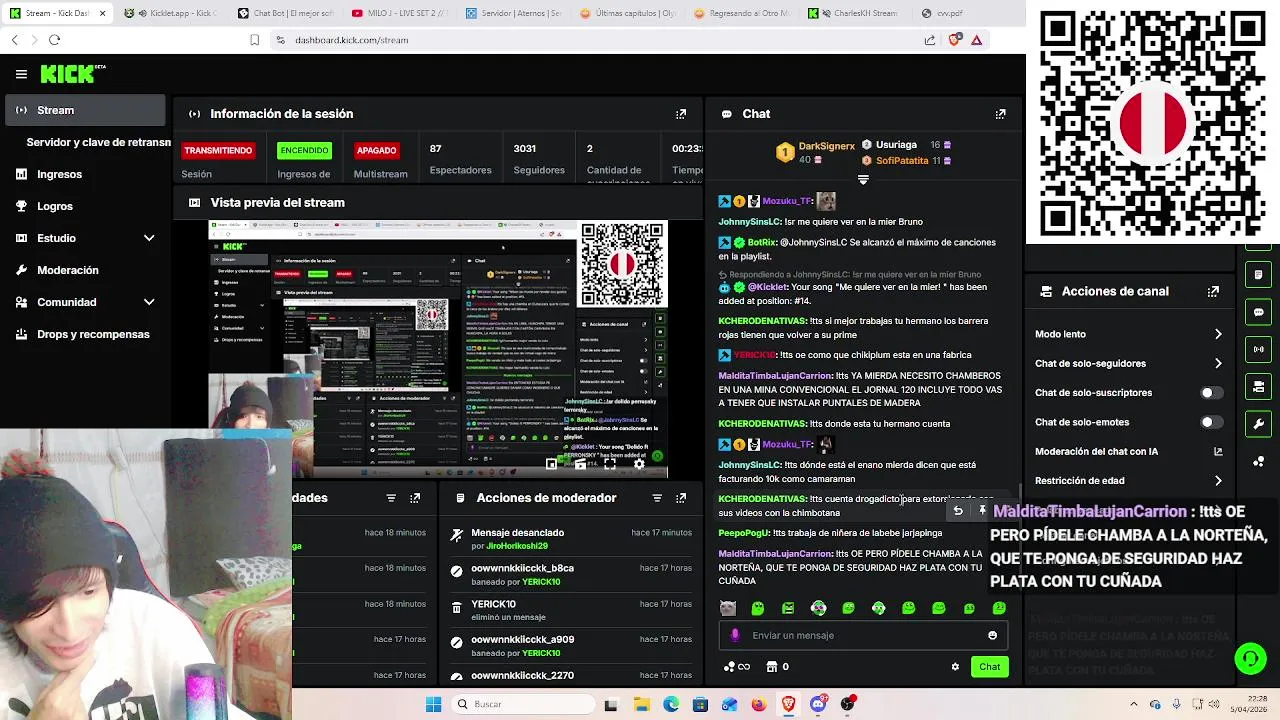Click the channel points infinity icon
The height and width of the screenshot is (720, 1280).
point(736,667)
